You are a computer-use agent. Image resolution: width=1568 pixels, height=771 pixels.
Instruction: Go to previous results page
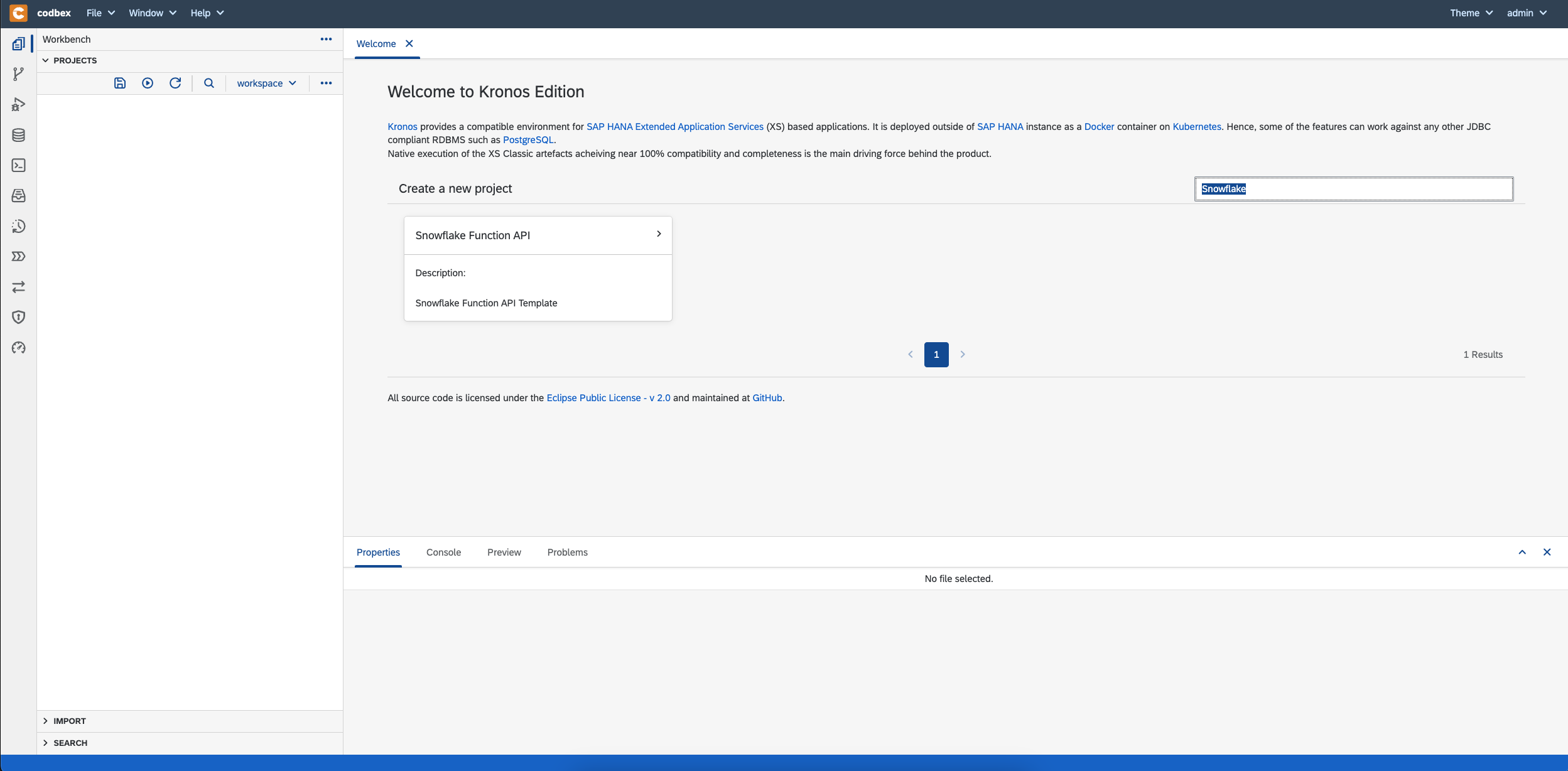(911, 354)
